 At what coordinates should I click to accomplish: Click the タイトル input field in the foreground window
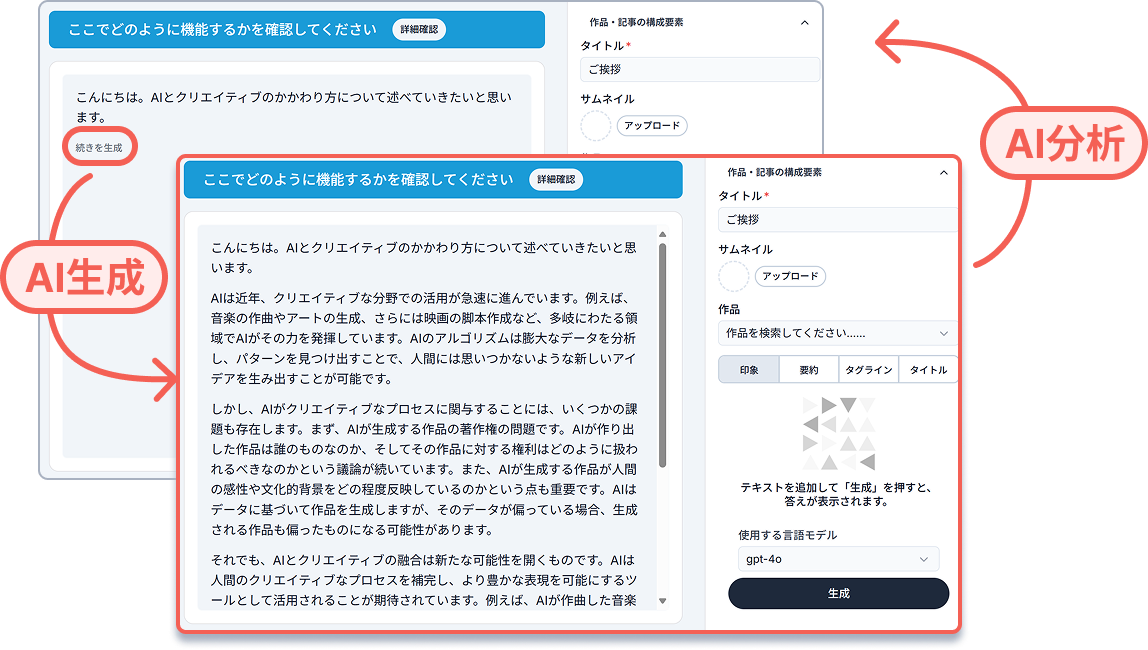pos(836,220)
